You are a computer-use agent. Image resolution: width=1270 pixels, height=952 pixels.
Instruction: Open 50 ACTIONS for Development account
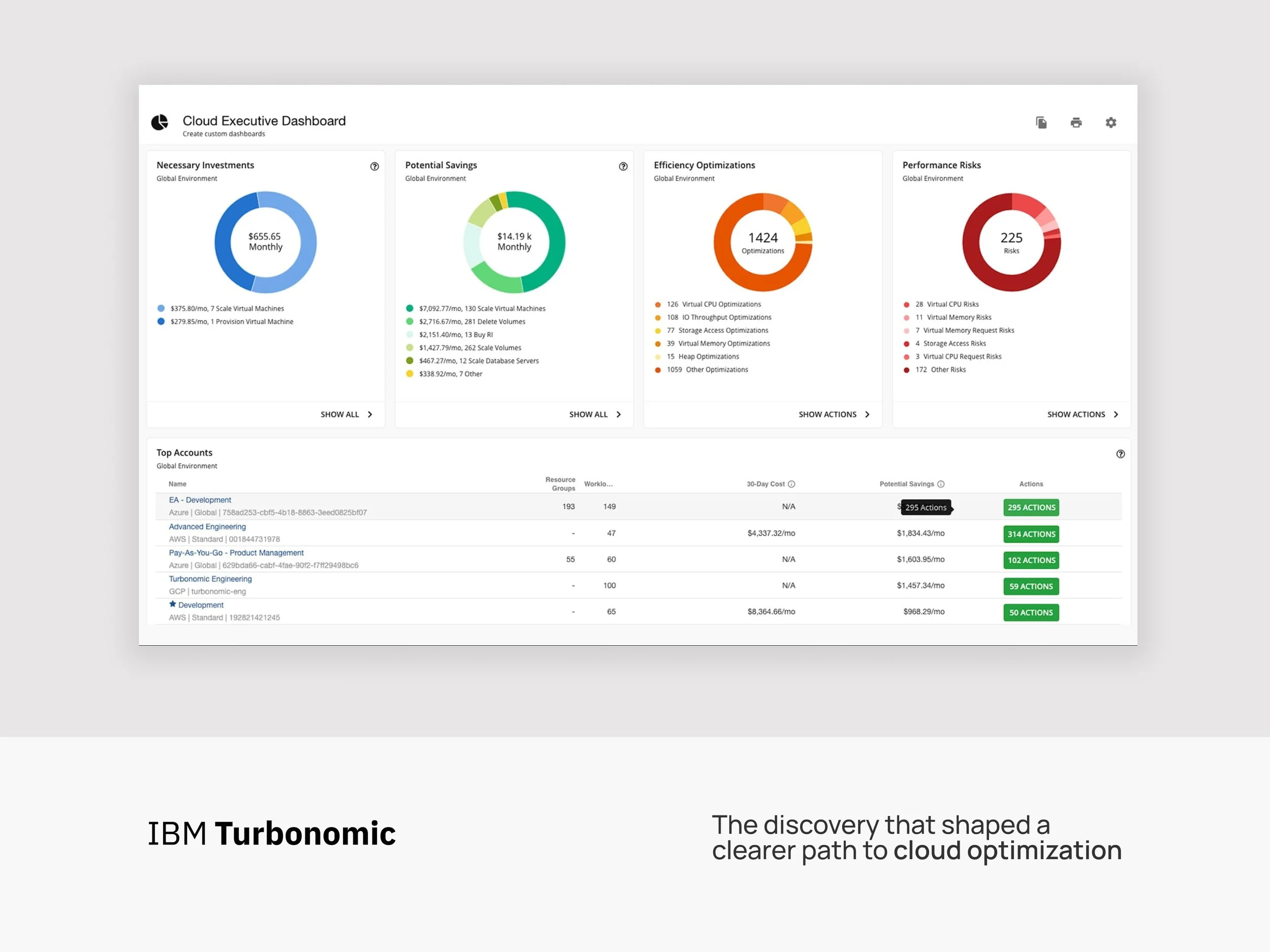[1031, 612]
